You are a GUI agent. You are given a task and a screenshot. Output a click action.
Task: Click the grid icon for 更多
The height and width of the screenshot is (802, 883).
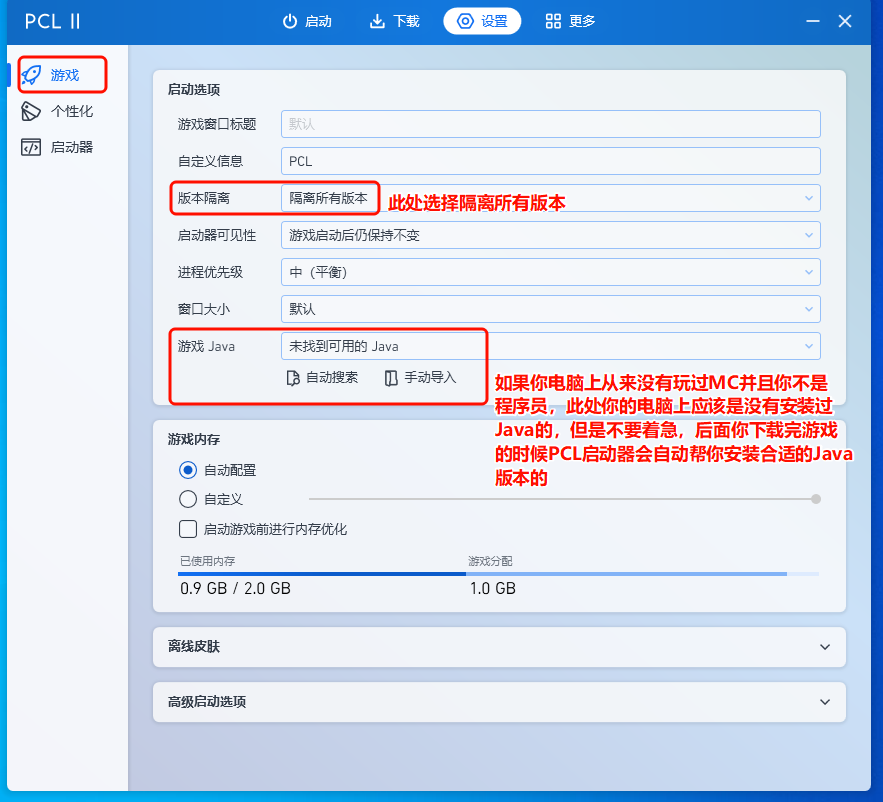(553, 21)
